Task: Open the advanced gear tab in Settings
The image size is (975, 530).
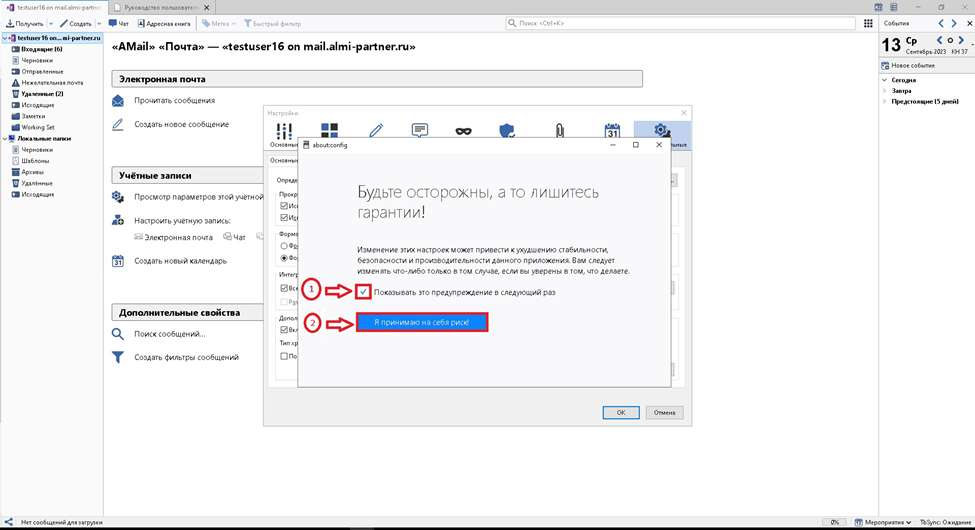Action: (662, 131)
